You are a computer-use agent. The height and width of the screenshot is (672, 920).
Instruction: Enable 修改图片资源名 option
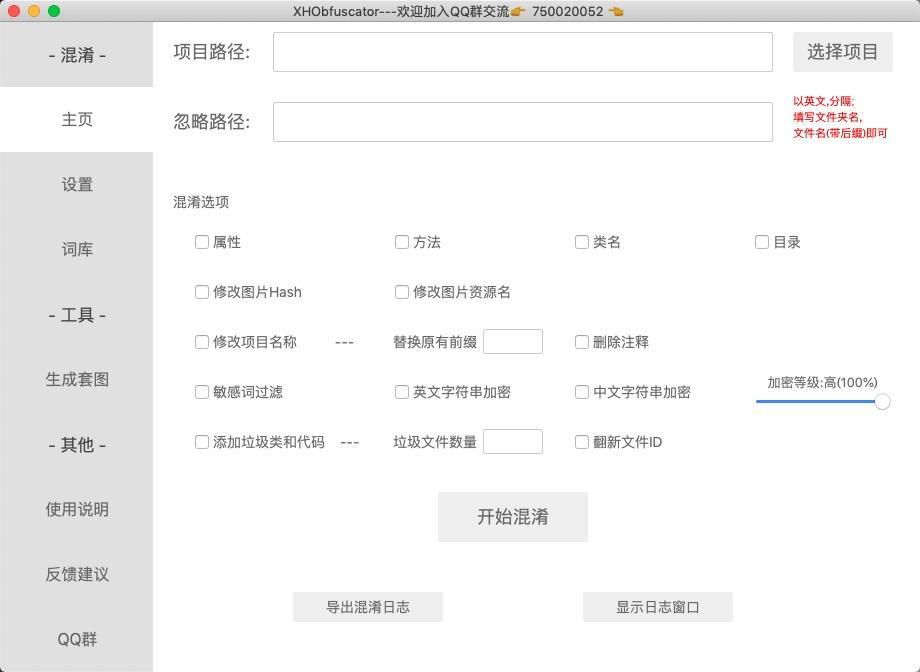[x=401, y=291]
